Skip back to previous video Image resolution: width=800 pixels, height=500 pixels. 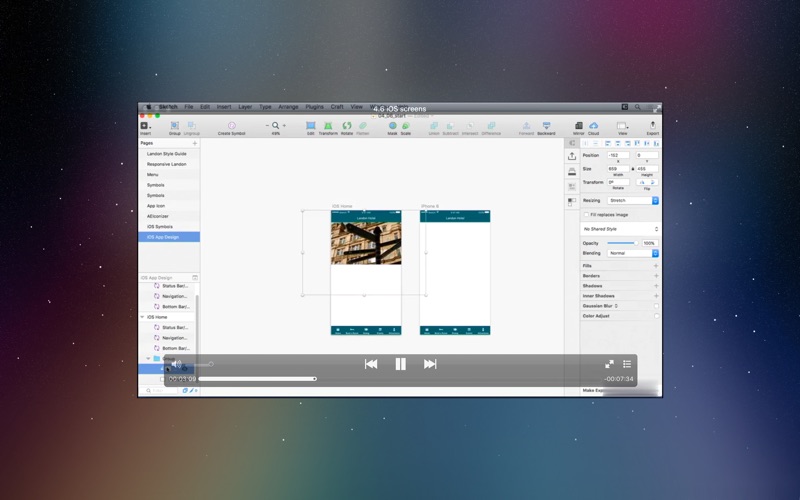click(x=371, y=364)
